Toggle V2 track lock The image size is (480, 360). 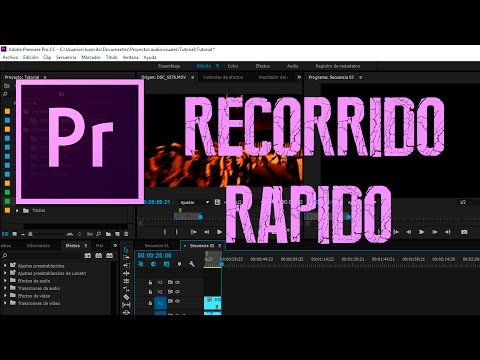pos(150,292)
